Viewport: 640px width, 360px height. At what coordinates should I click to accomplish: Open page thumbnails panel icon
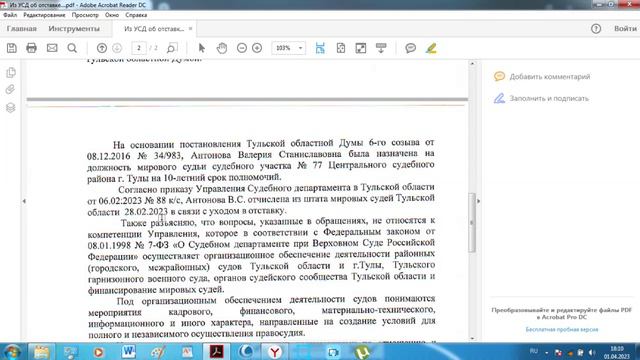[11, 73]
